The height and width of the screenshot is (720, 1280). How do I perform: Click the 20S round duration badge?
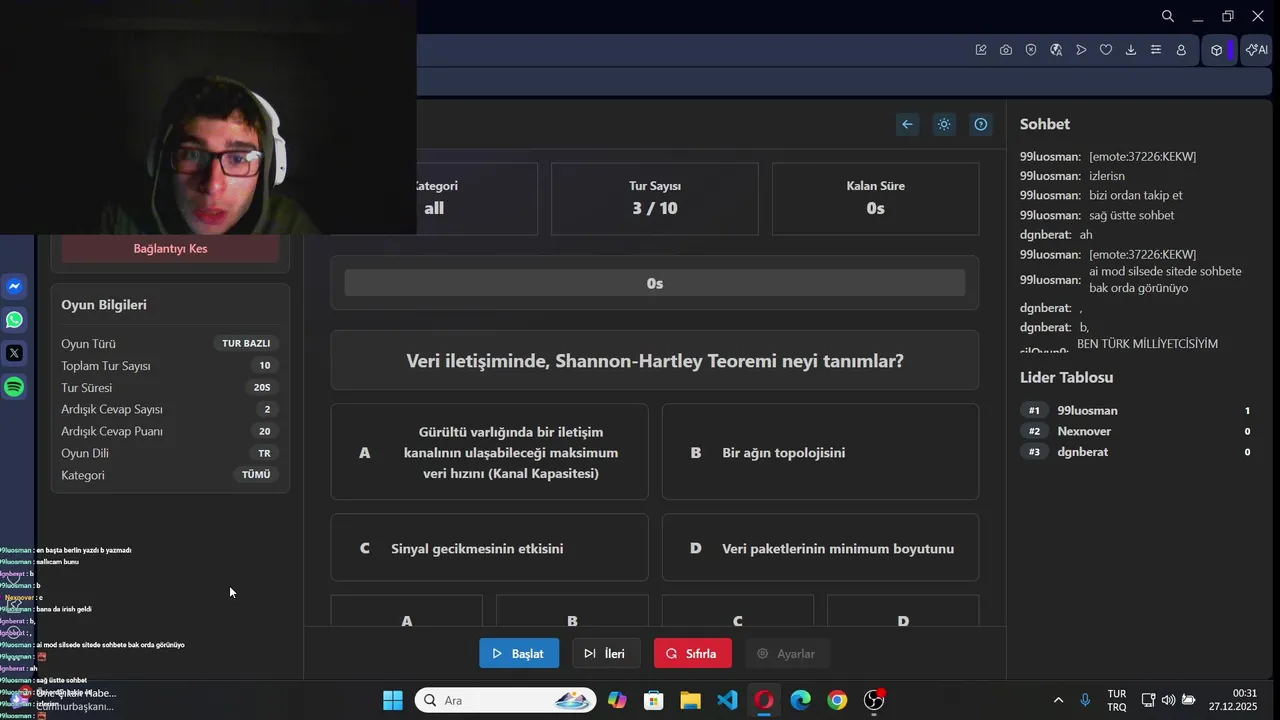point(262,387)
